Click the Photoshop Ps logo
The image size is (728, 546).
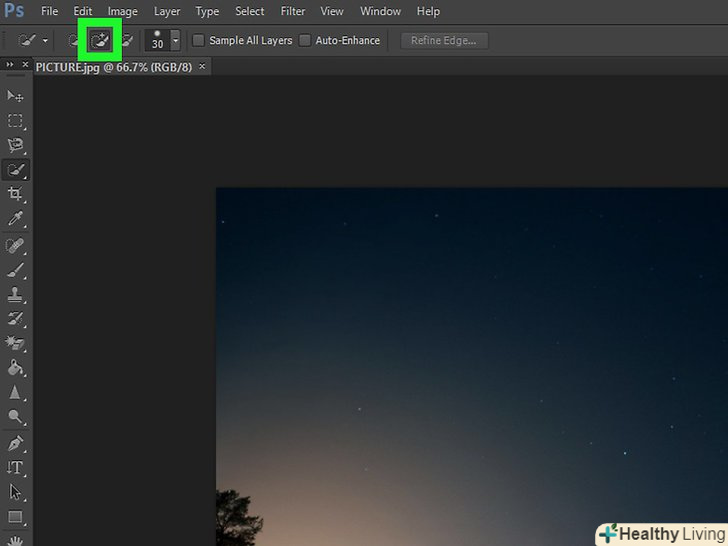(x=13, y=10)
